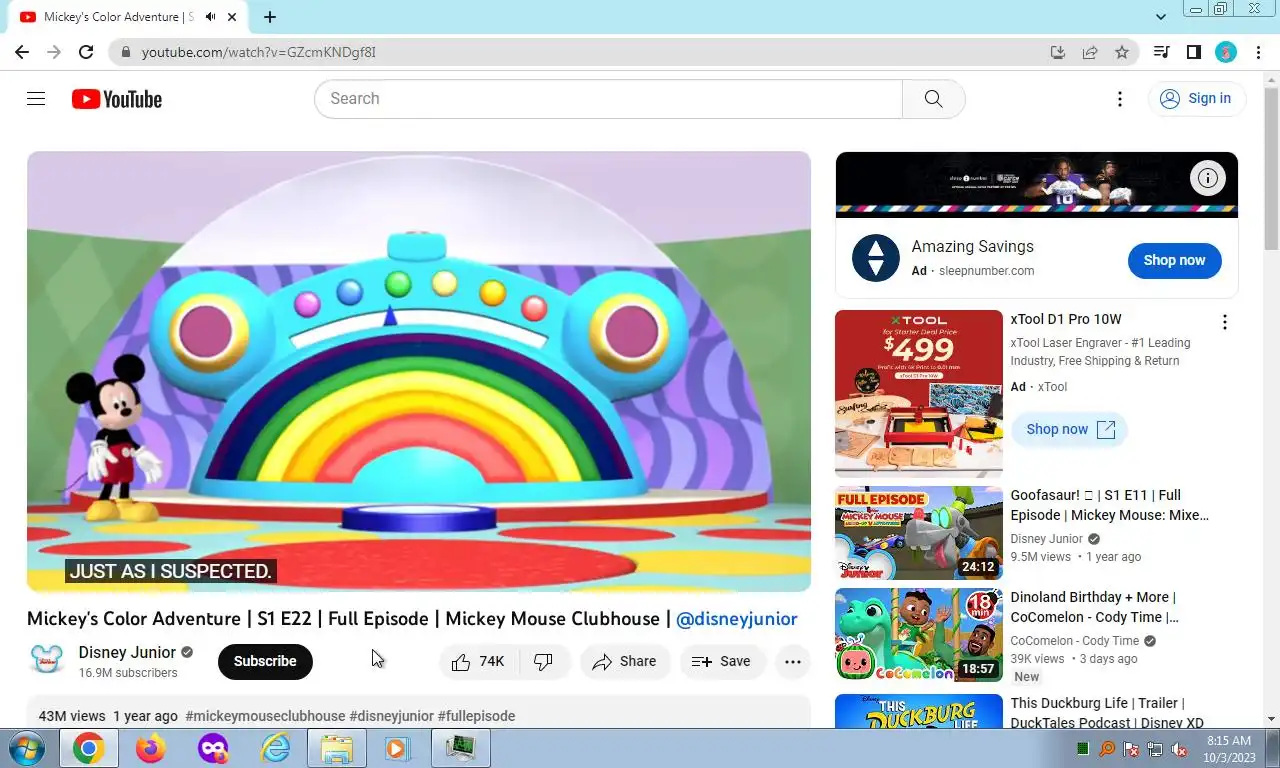Go back in browser
1280x768 pixels.
click(22, 52)
